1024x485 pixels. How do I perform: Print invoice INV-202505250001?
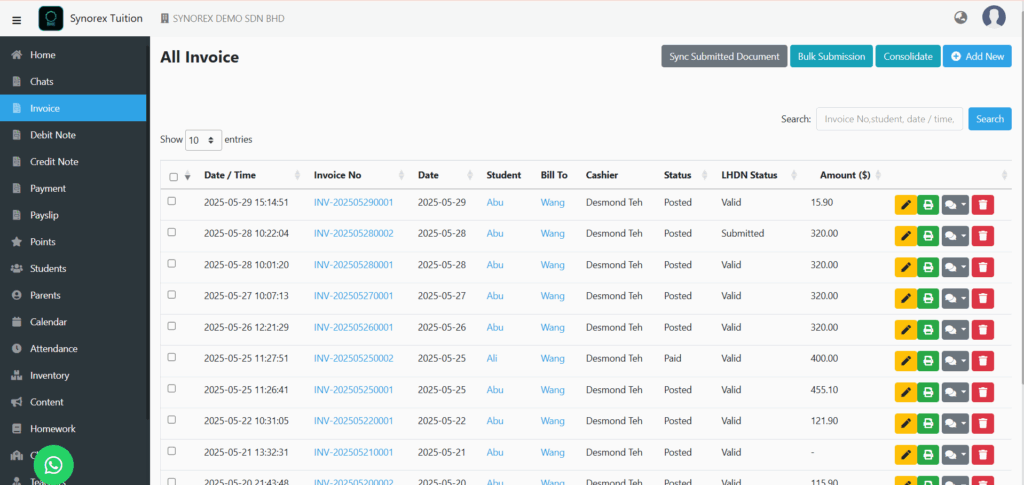click(928, 392)
